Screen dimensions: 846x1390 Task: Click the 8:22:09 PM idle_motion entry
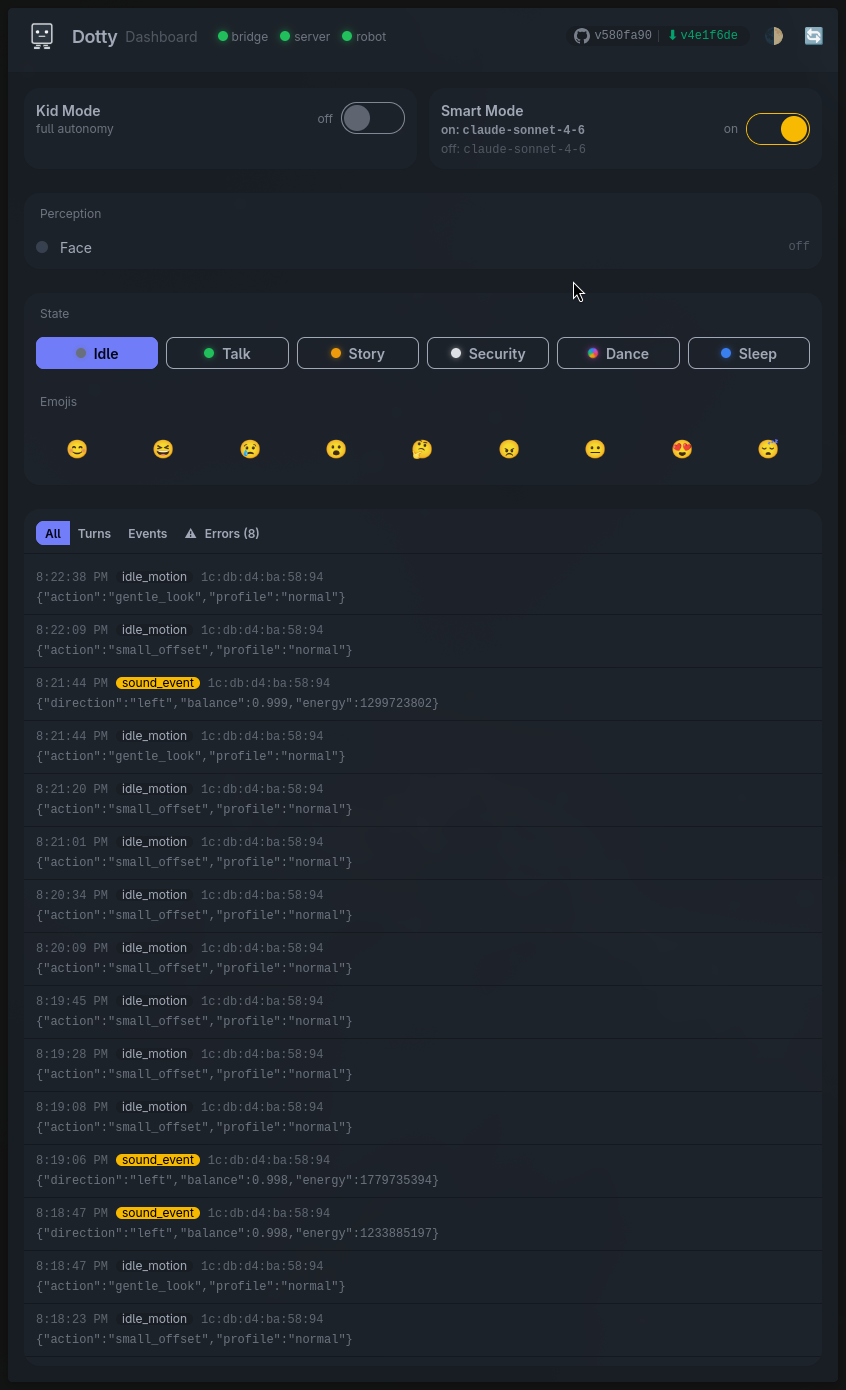pyautogui.click(x=423, y=640)
